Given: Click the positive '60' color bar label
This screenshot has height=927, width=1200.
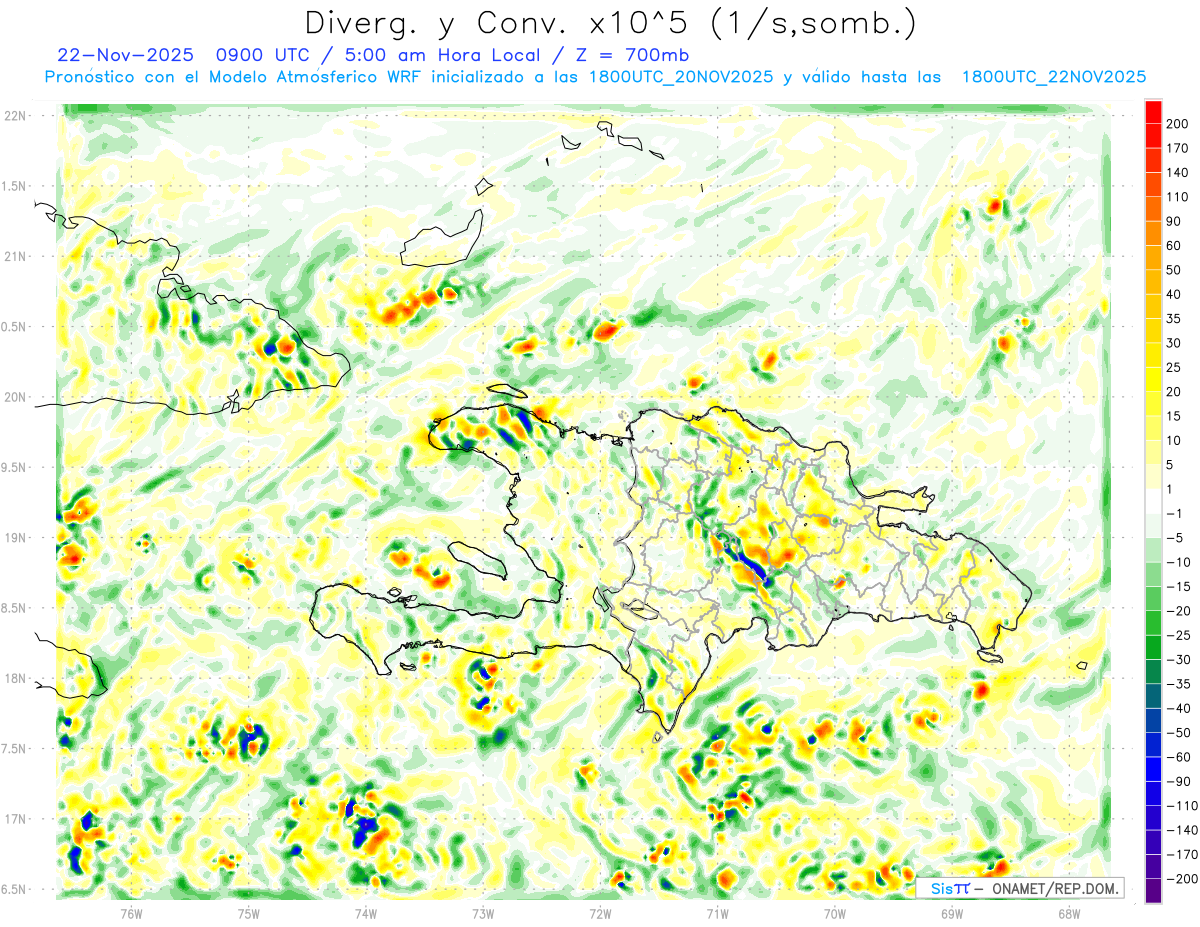Looking at the screenshot, I should click(x=1174, y=246).
